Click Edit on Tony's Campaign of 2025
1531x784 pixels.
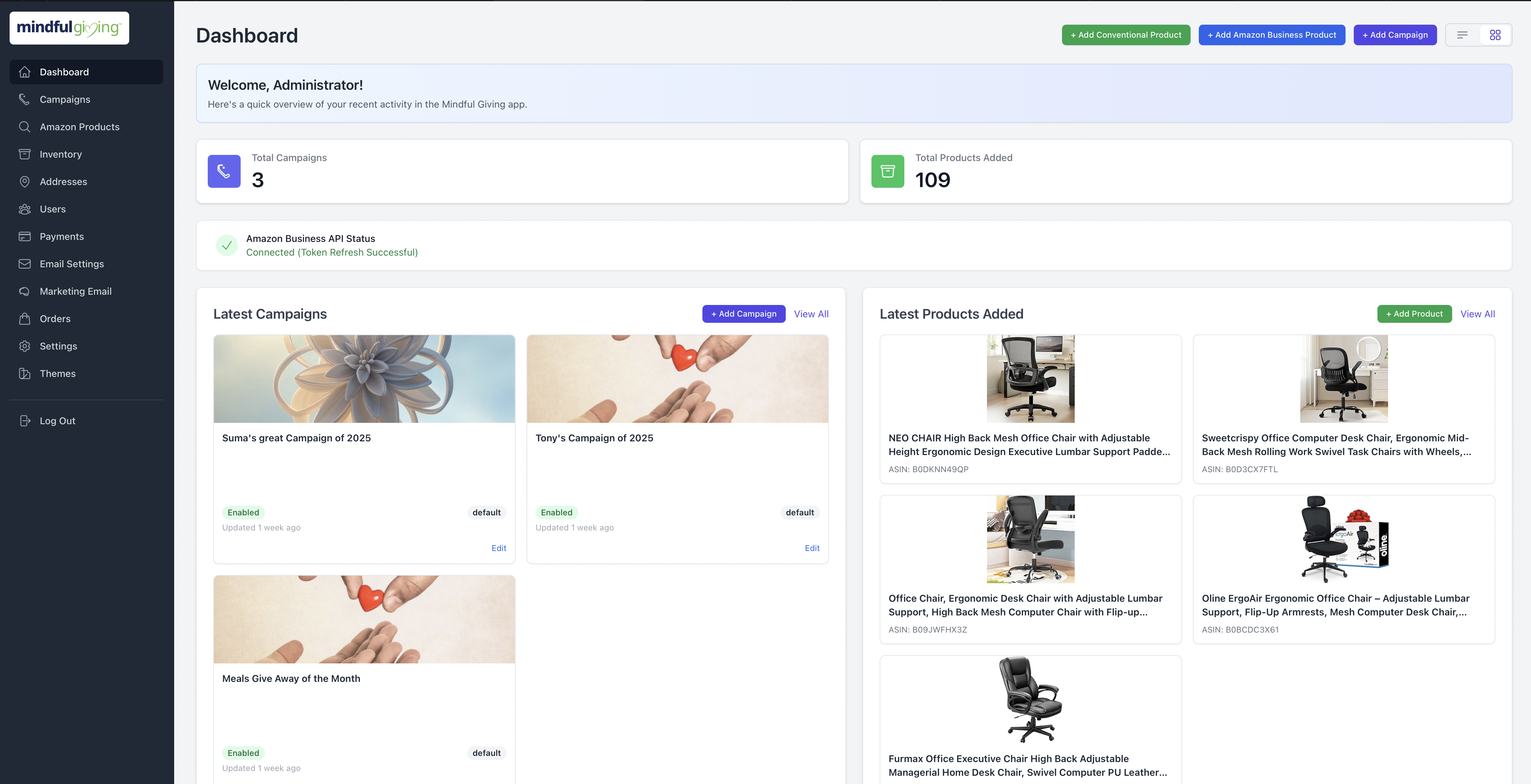(811, 548)
